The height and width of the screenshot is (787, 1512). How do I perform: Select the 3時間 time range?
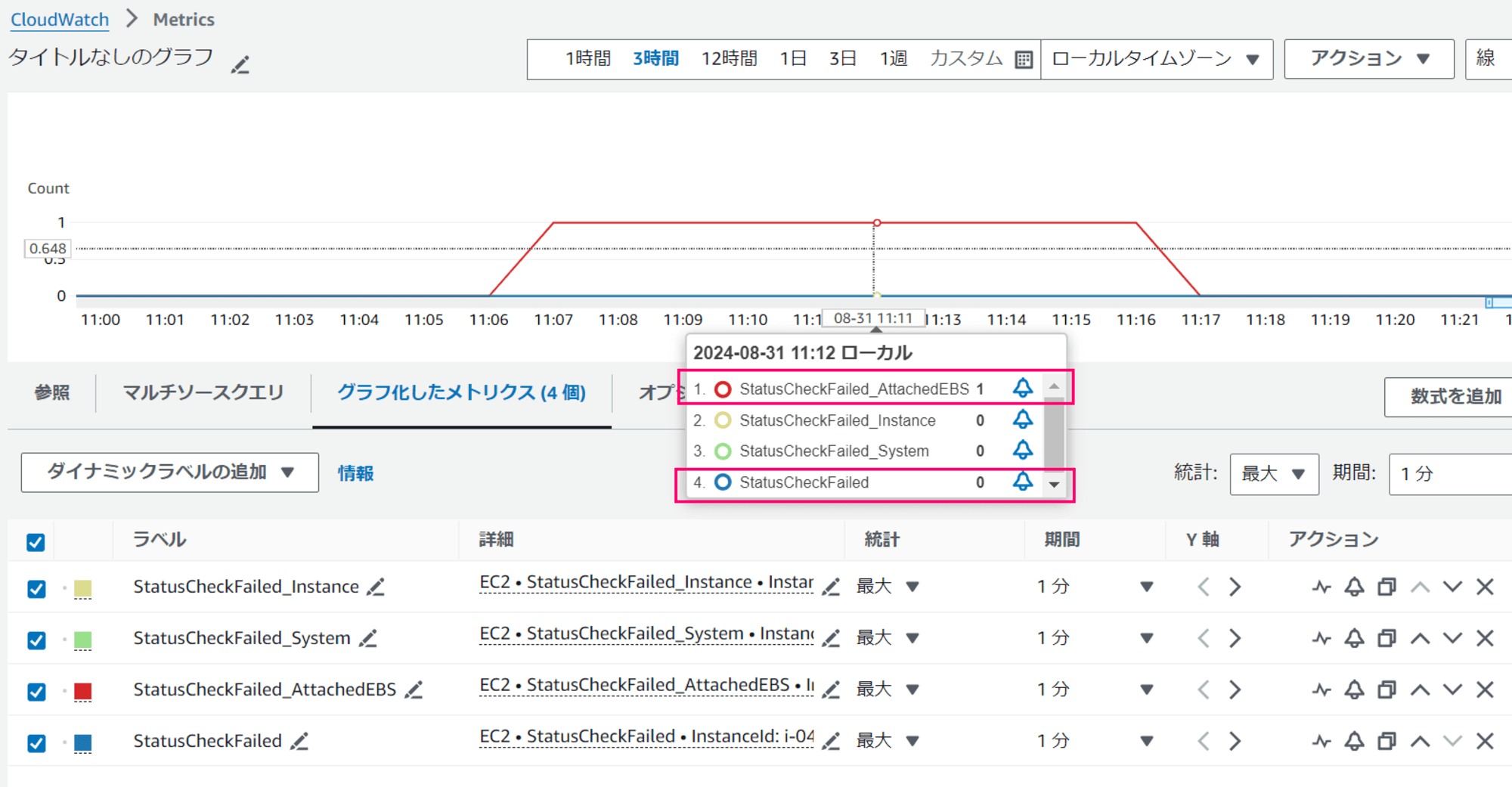tap(655, 59)
